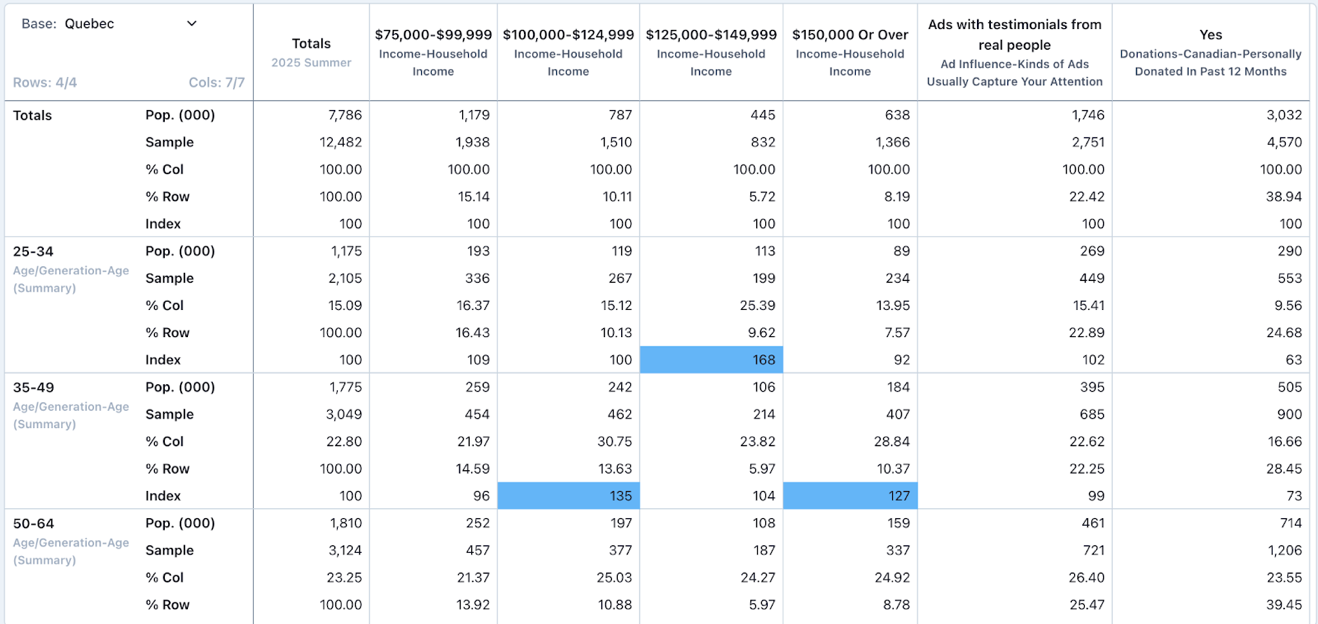Select the $150,000 Or Over column header
Screen dimensions: 1318x624
tap(850, 52)
